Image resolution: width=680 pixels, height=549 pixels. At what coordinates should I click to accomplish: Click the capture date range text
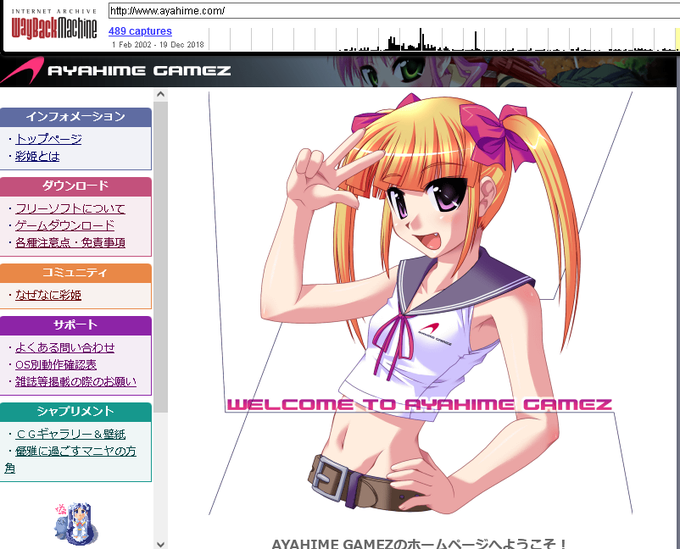(158, 45)
